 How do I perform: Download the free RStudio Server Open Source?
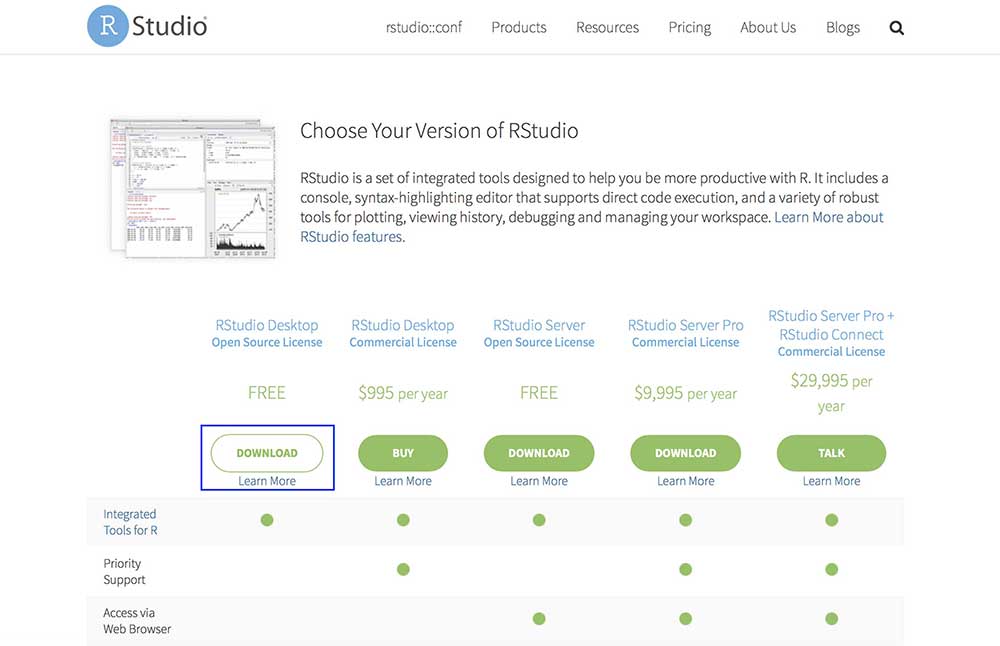(539, 453)
